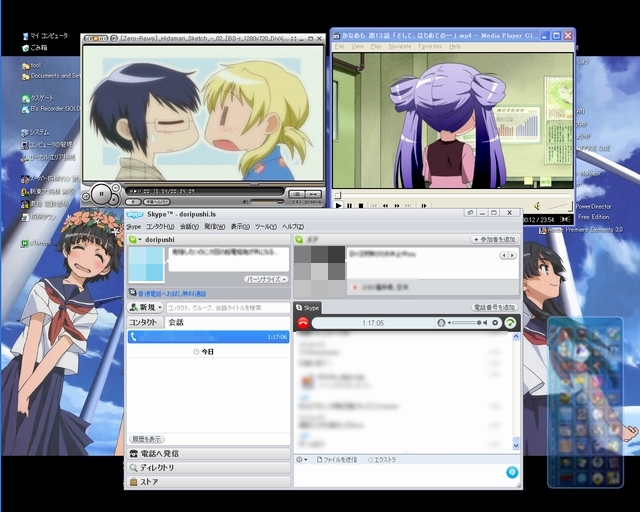The image size is (640, 512).
Task: Open the パーソナライズ dropdown in Skype
Action: point(266,280)
